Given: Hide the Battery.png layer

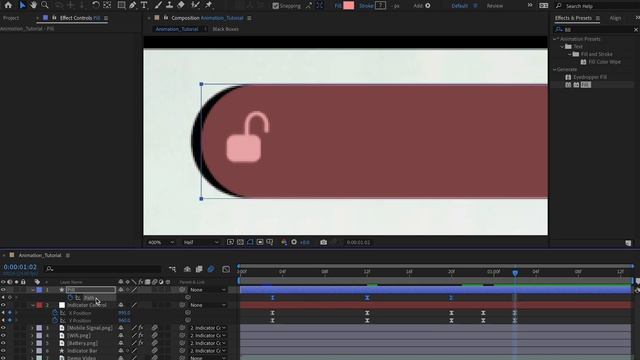Looking at the screenshot, I should [3, 343].
